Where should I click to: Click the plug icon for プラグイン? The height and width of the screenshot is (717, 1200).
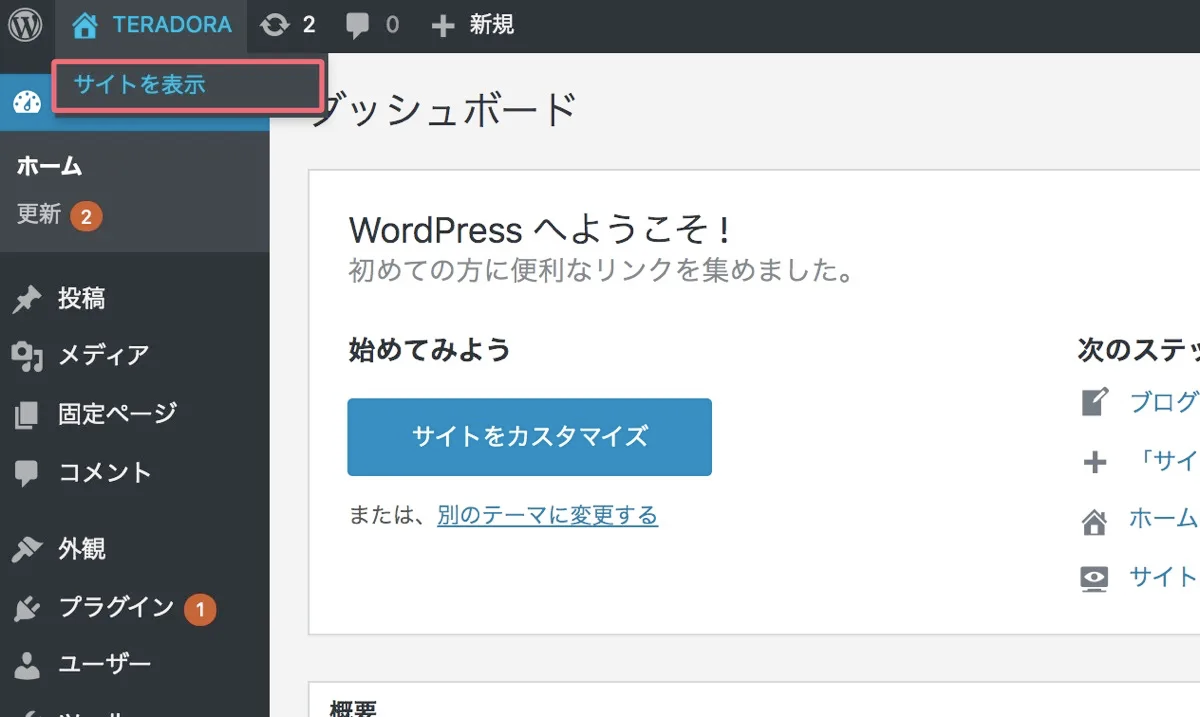pos(27,608)
